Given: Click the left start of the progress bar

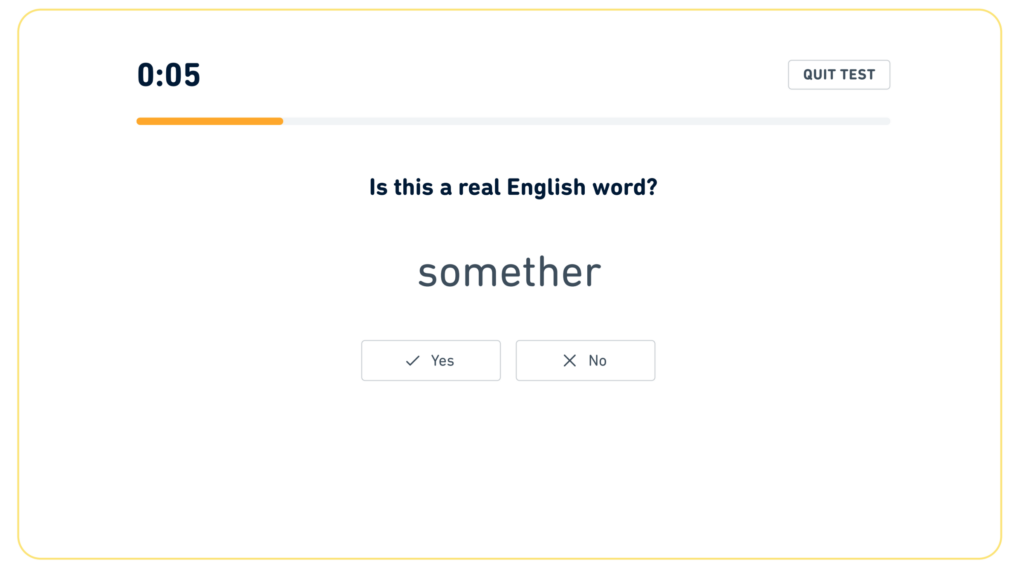Looking at the screenshot, I should pyautogui.click(x=141, y=121).
